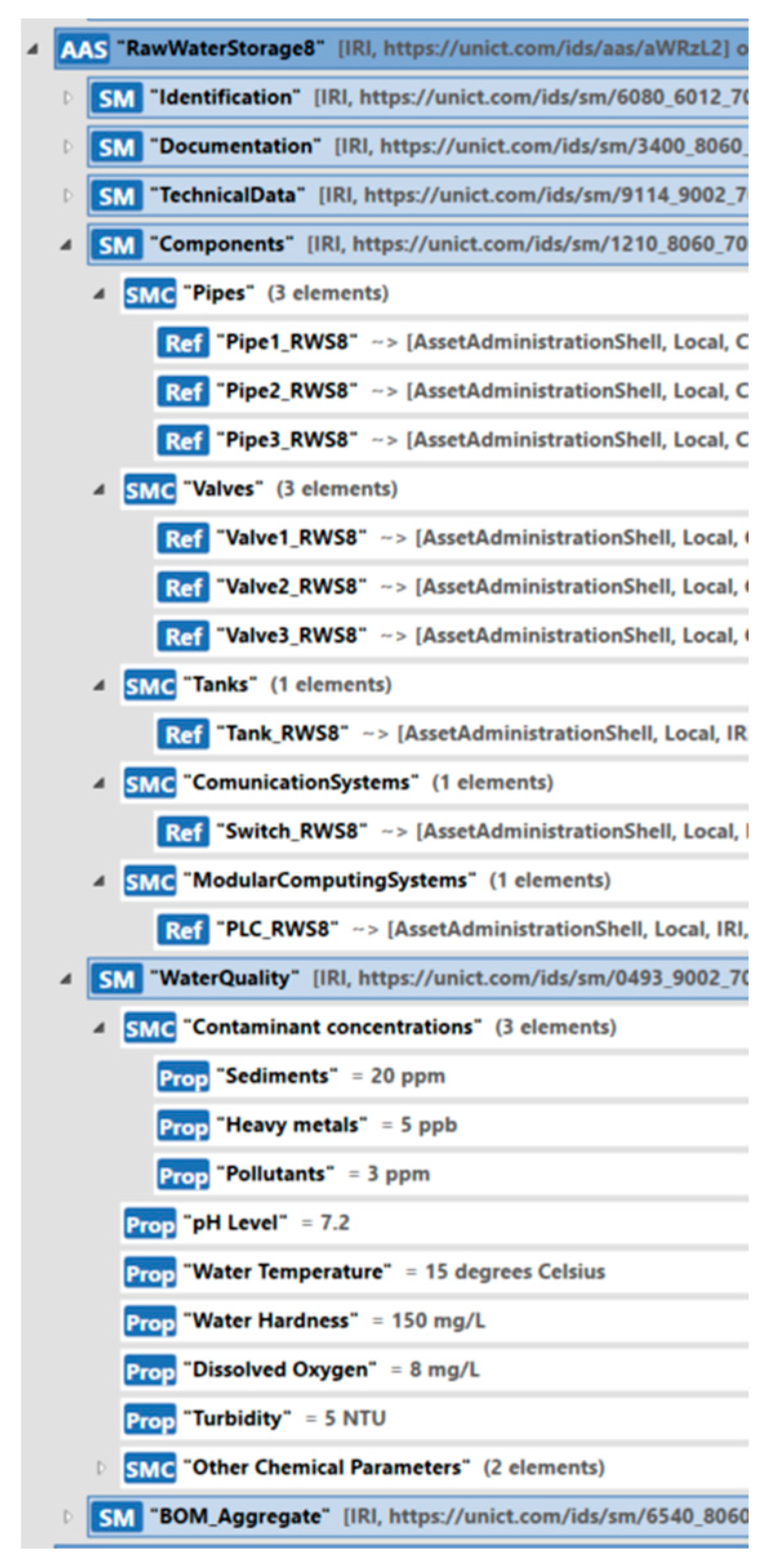The image size is (767, 1568).
Task: Click the SMC icon beside Pipes
Action: point(150,294)
